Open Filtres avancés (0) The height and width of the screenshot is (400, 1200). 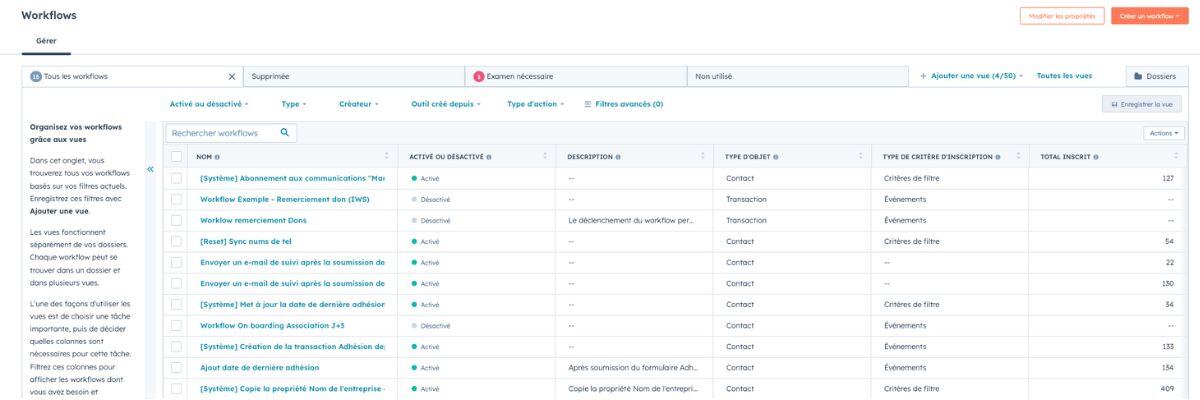point(624,104)
